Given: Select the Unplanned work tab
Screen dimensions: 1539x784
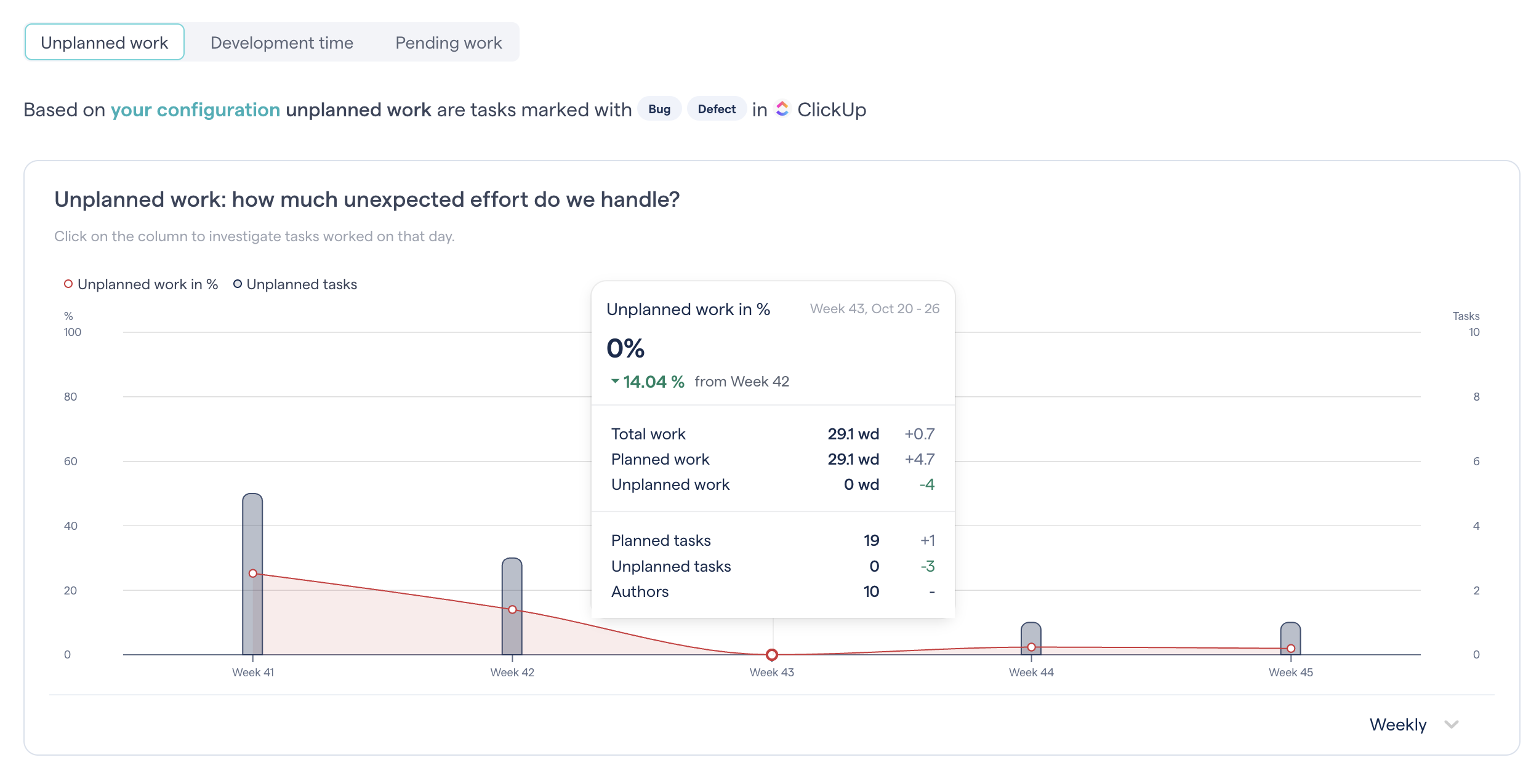Looking at the screenshot, I should click(104, 42).
